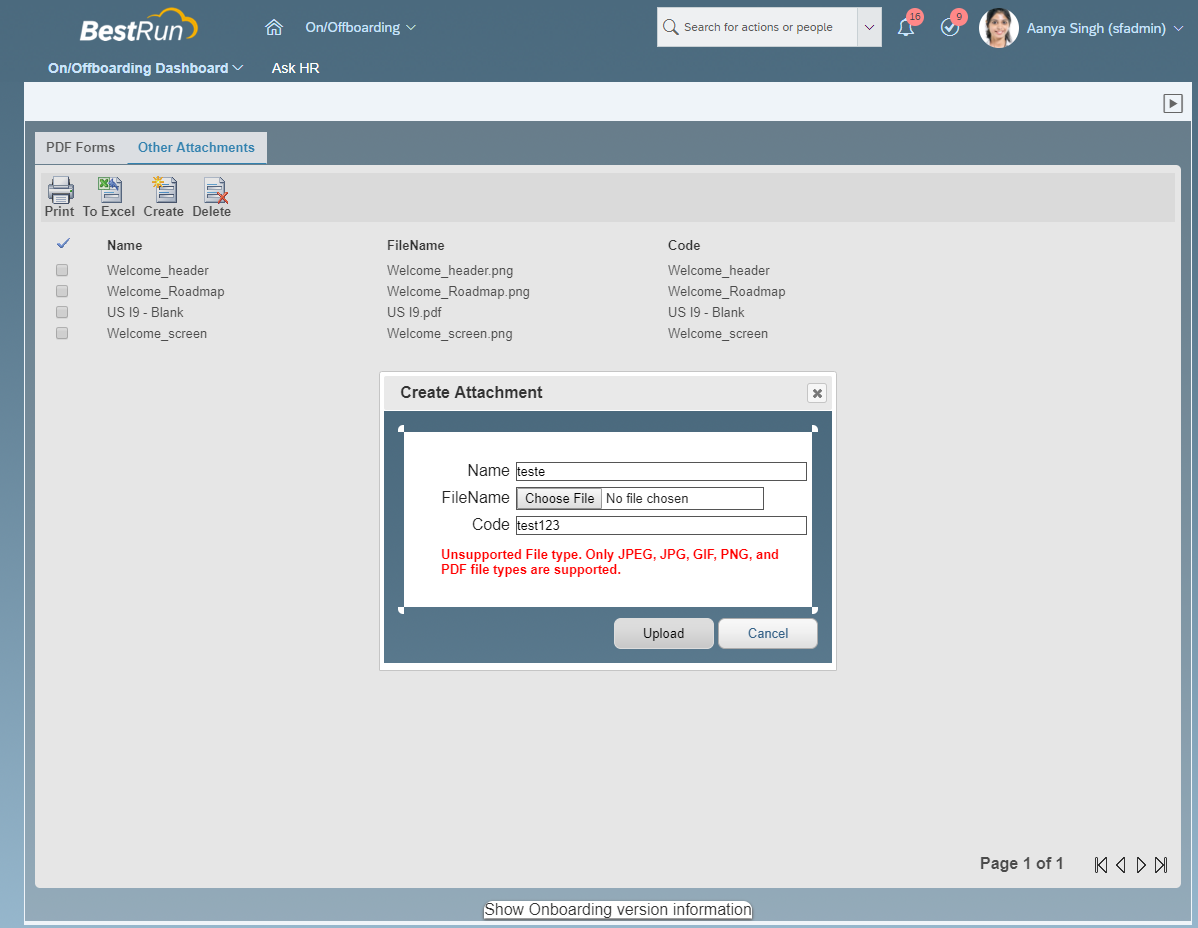The image size is (1198, 928).
Task: Open the to-do checkmark icon
Action: [950, 28]
